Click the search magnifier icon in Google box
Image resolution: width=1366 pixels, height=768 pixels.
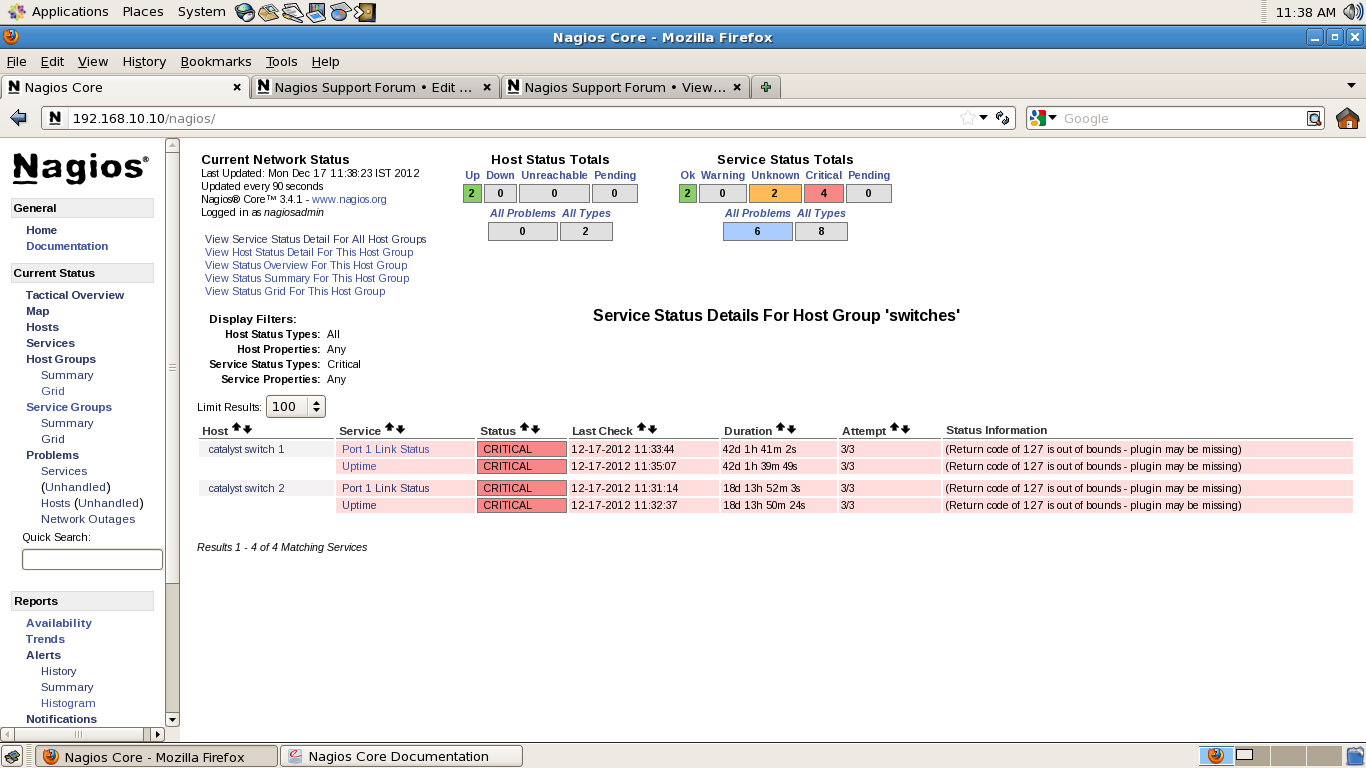[x=1314, y=118]
